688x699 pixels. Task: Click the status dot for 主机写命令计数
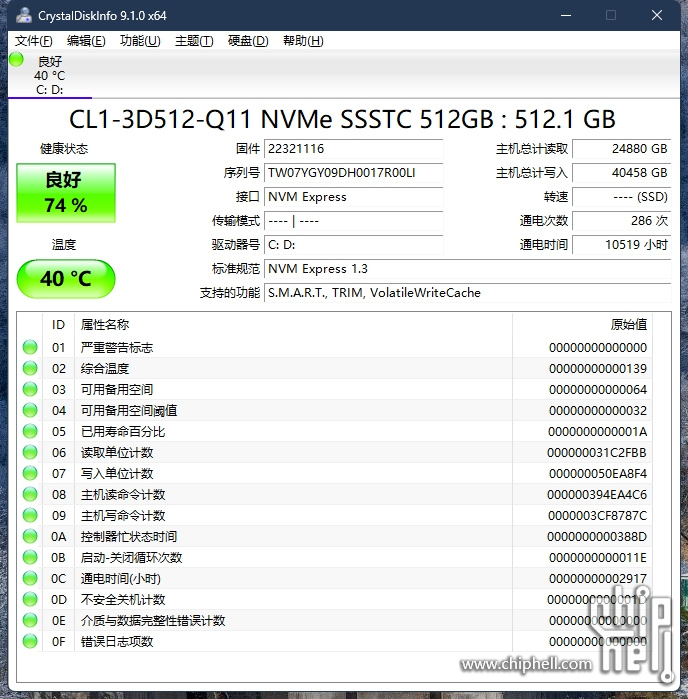coord(30,515)
